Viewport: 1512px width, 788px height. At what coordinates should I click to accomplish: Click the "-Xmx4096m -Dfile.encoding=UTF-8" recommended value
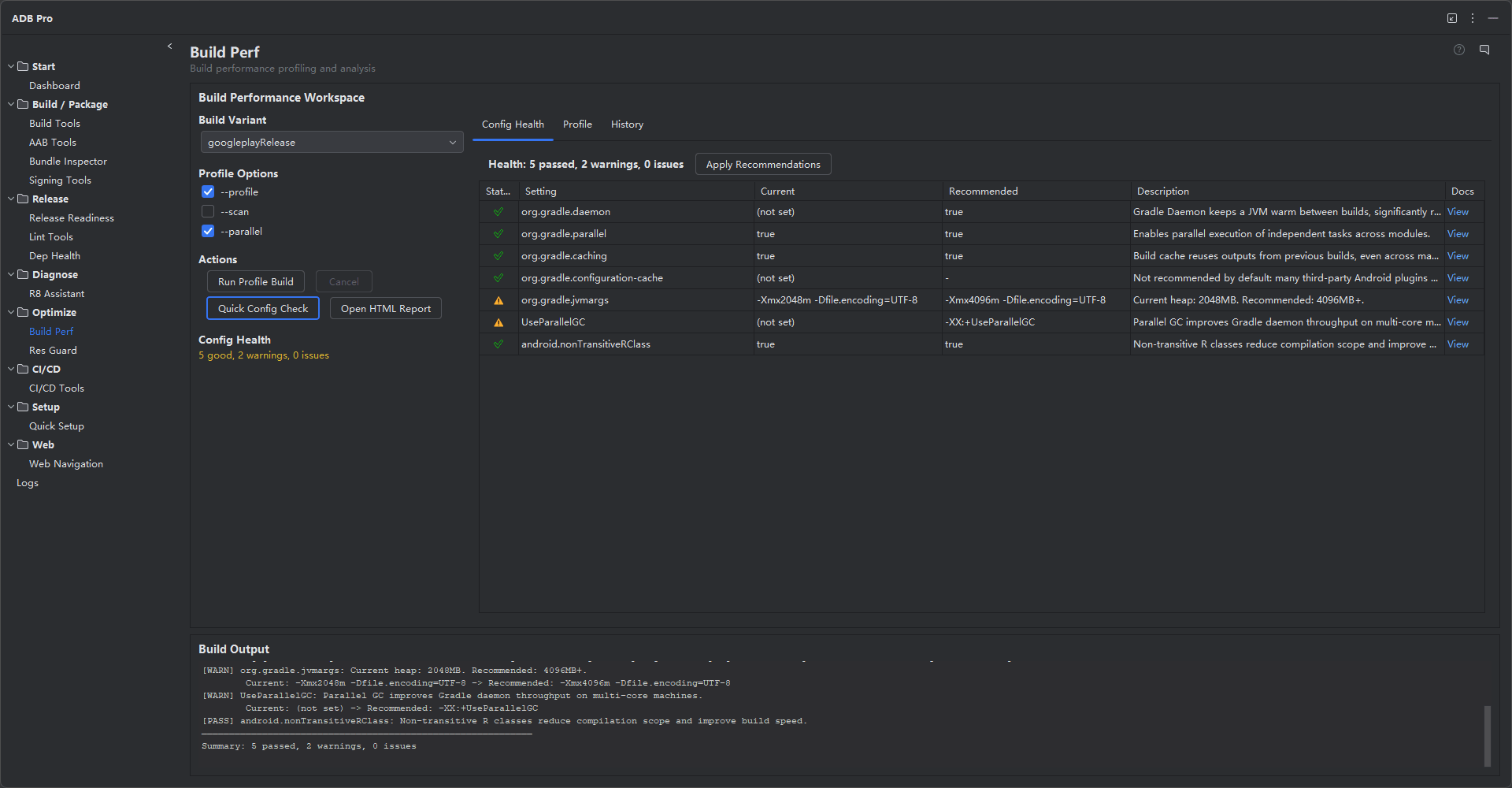click(x=1025, y=300)
